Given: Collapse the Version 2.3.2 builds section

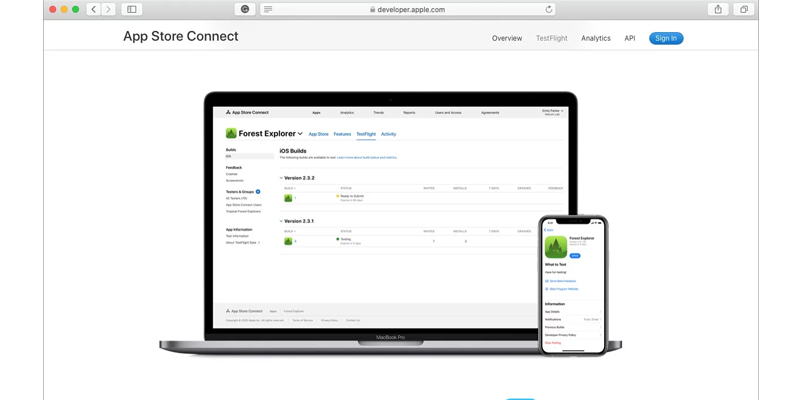Looking at the screenshot, I should (281, 178).
